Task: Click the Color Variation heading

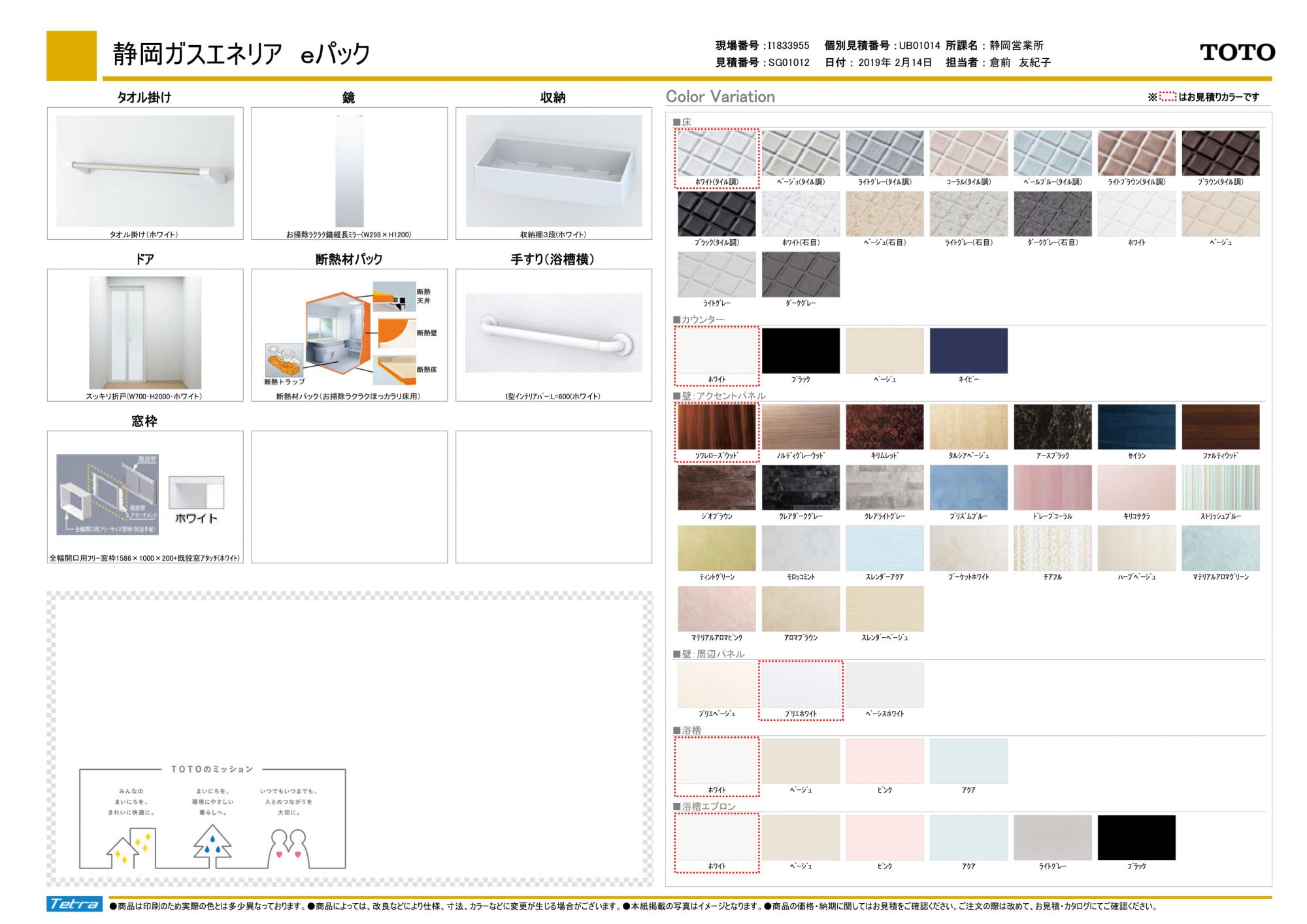Action: (720, 97)
